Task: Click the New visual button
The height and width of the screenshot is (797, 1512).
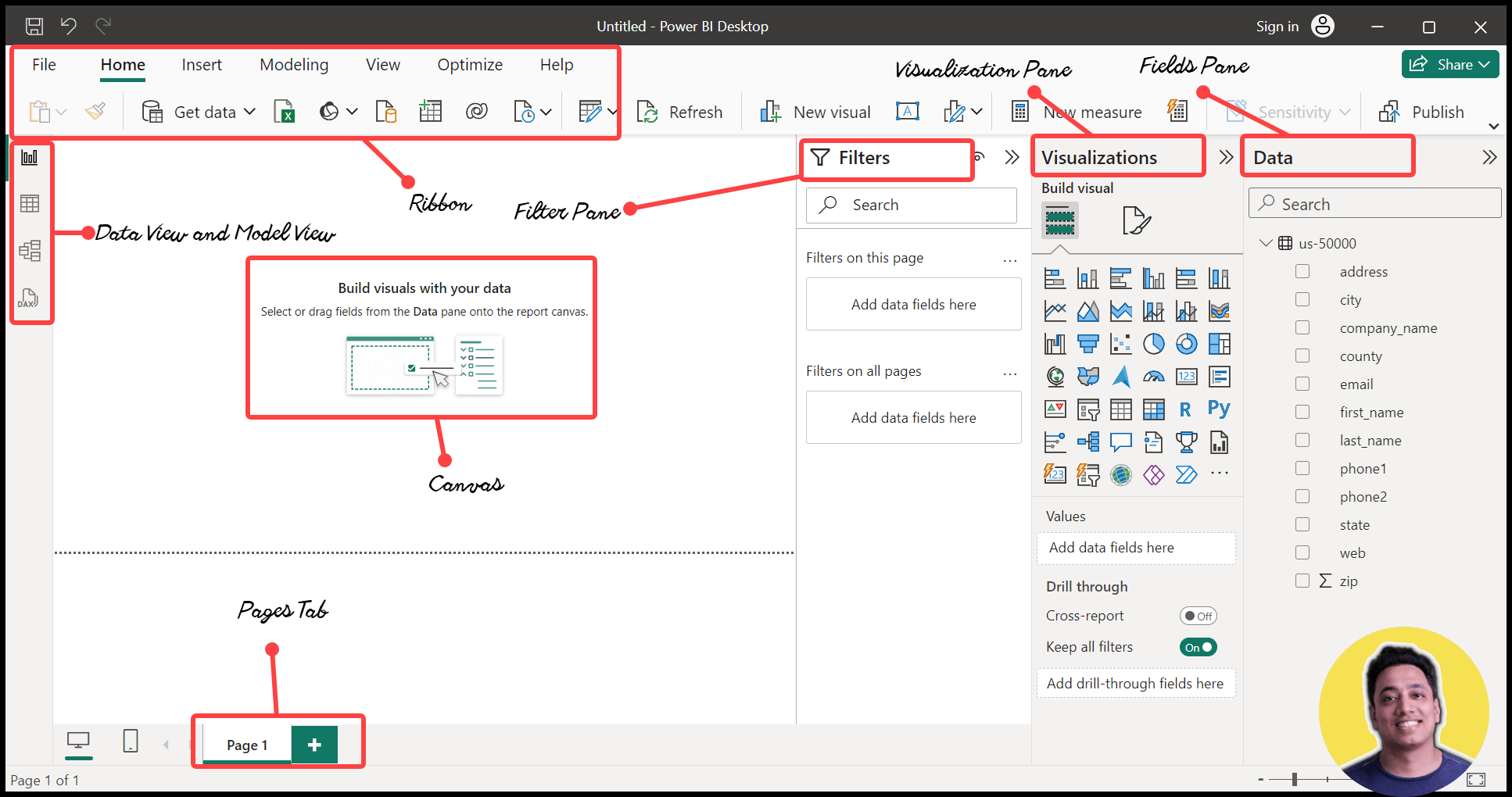Action: pyautogui.click(x=815, y=112)
